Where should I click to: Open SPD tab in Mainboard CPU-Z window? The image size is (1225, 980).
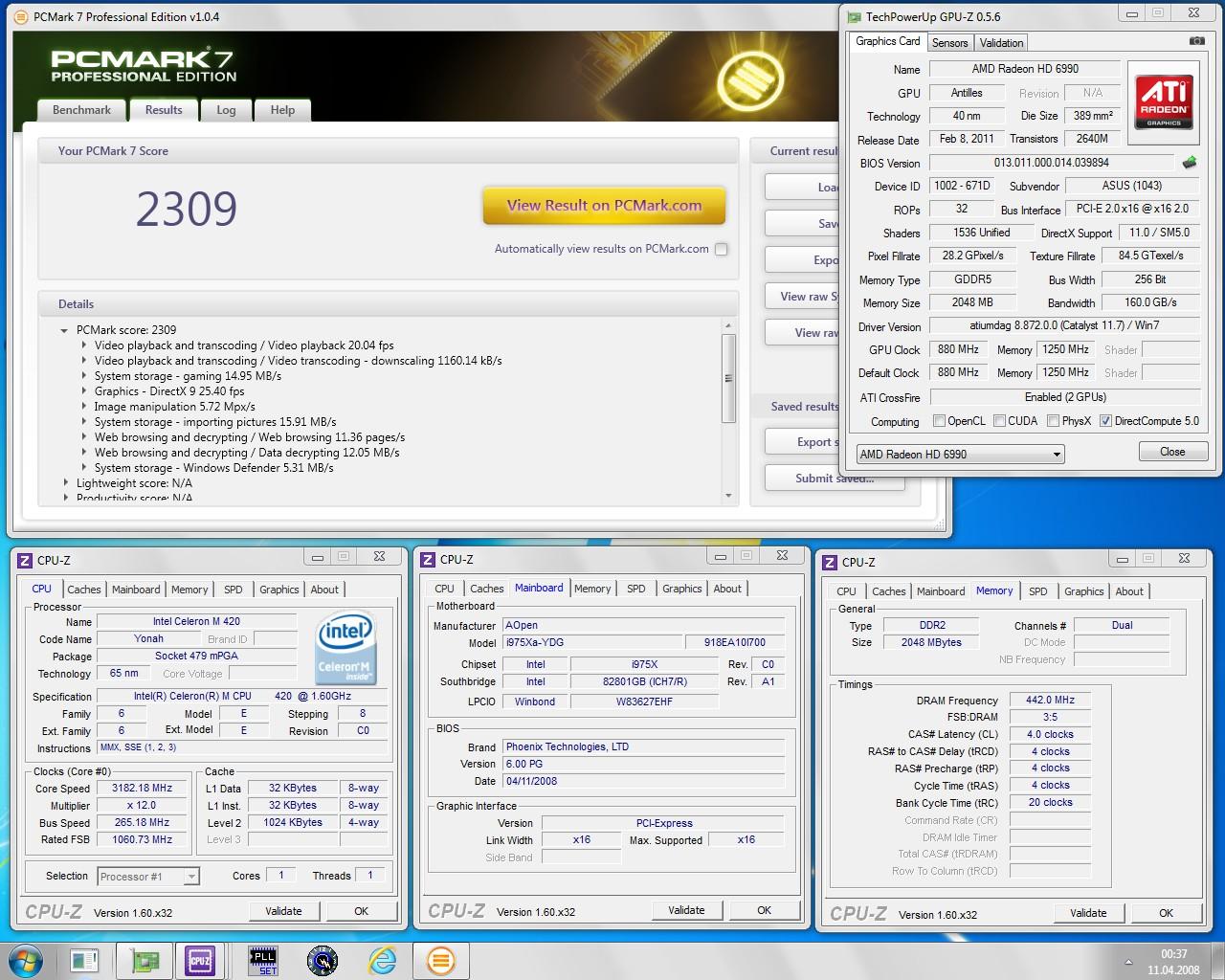(636, 589)
